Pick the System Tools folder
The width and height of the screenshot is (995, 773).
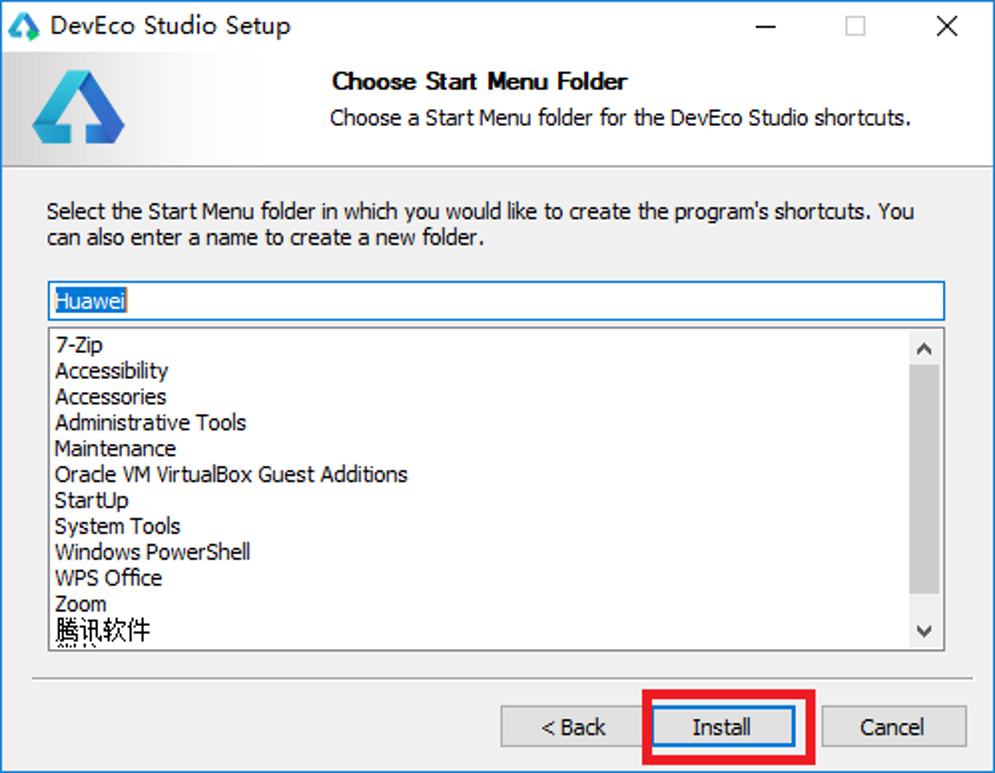[x=118, y=526]
